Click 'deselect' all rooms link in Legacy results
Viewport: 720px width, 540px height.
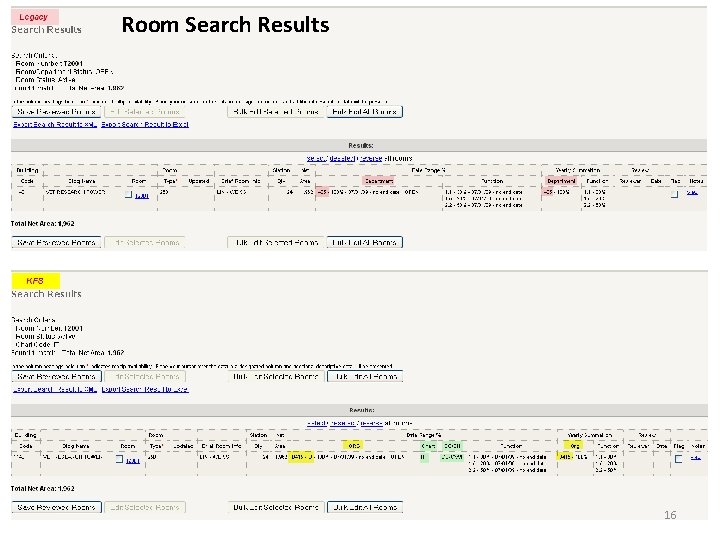click(x=343, y=158)
